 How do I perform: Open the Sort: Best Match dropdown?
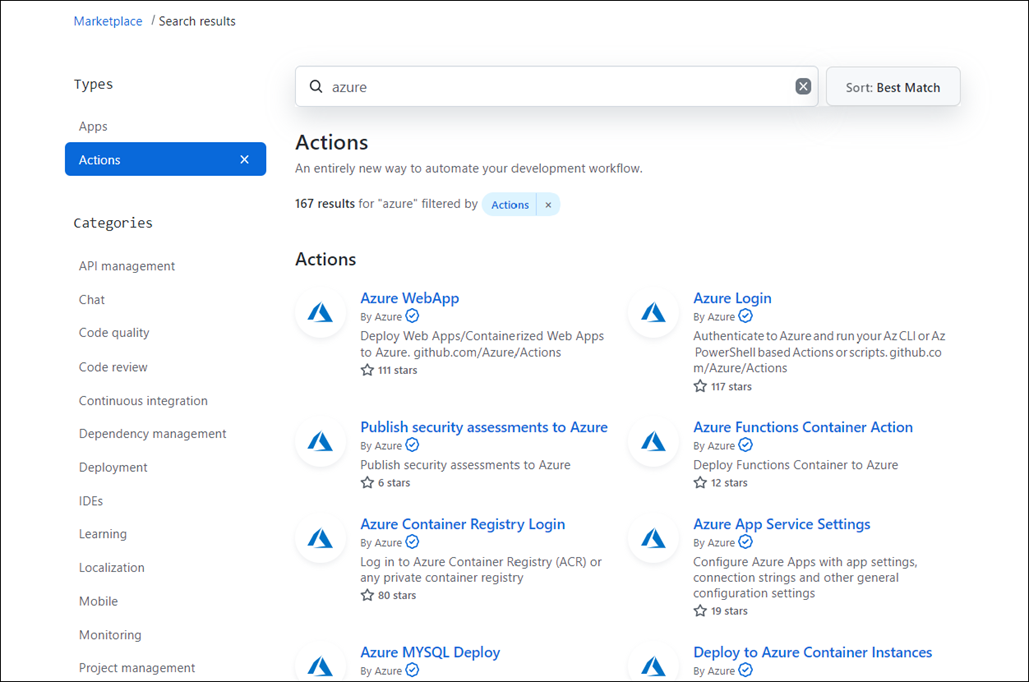(x=892, y=86)
